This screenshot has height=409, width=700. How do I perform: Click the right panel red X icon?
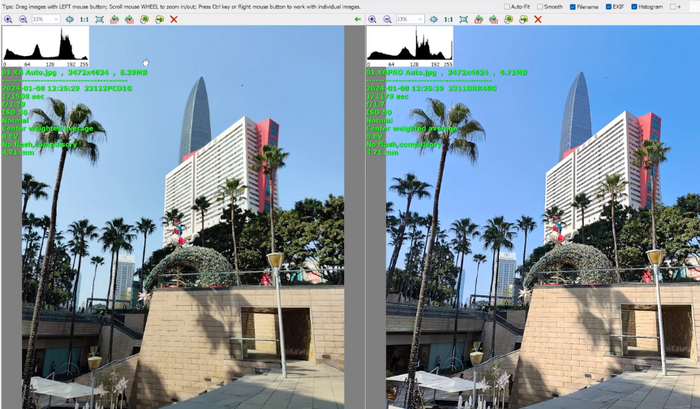pyautogui.click(x=538, y=19)
